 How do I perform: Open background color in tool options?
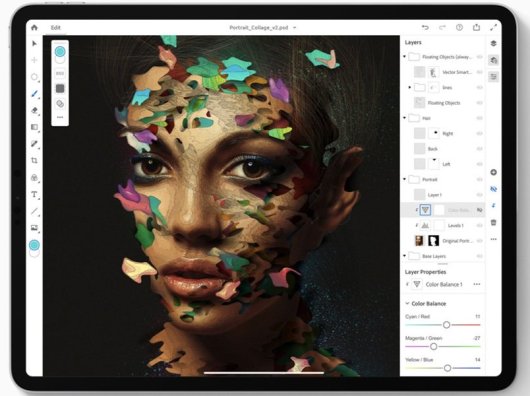[x=60, y=60]
